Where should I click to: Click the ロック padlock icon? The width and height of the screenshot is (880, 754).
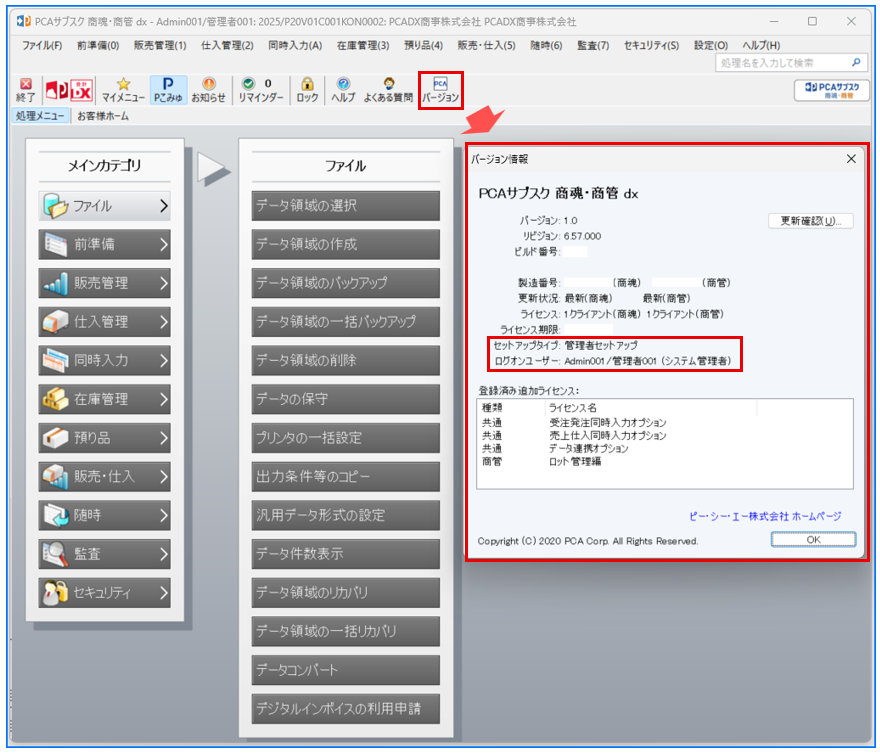pos(307,90)
